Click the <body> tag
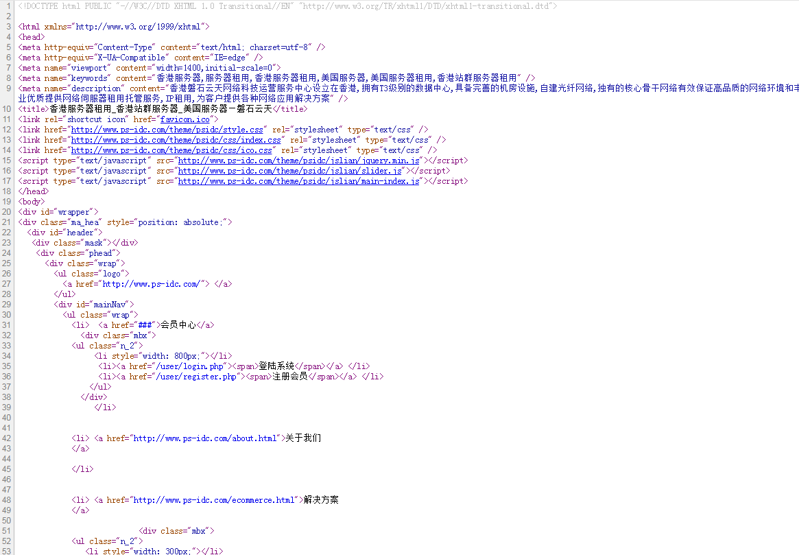This screenshot has width=799, height=555. tap(31, 201)
